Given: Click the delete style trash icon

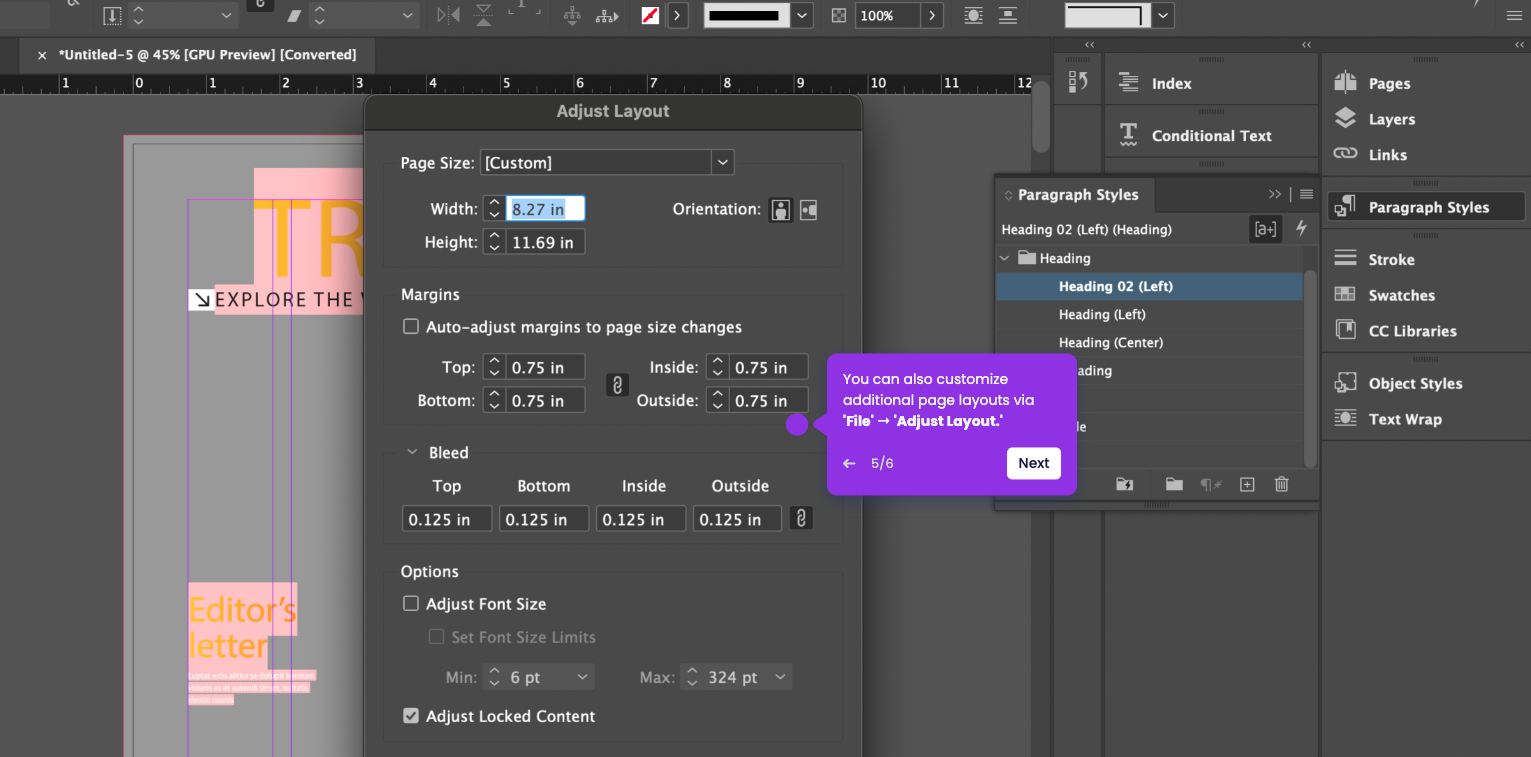Looking at the screenshot, I should (x=1281, y=484).
